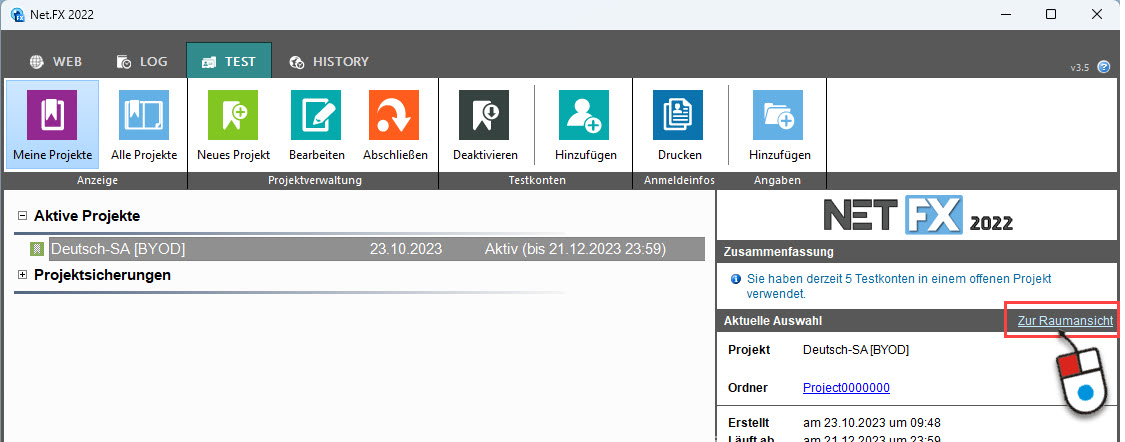Switch to the LOG tab

click(x=142, y=62)
